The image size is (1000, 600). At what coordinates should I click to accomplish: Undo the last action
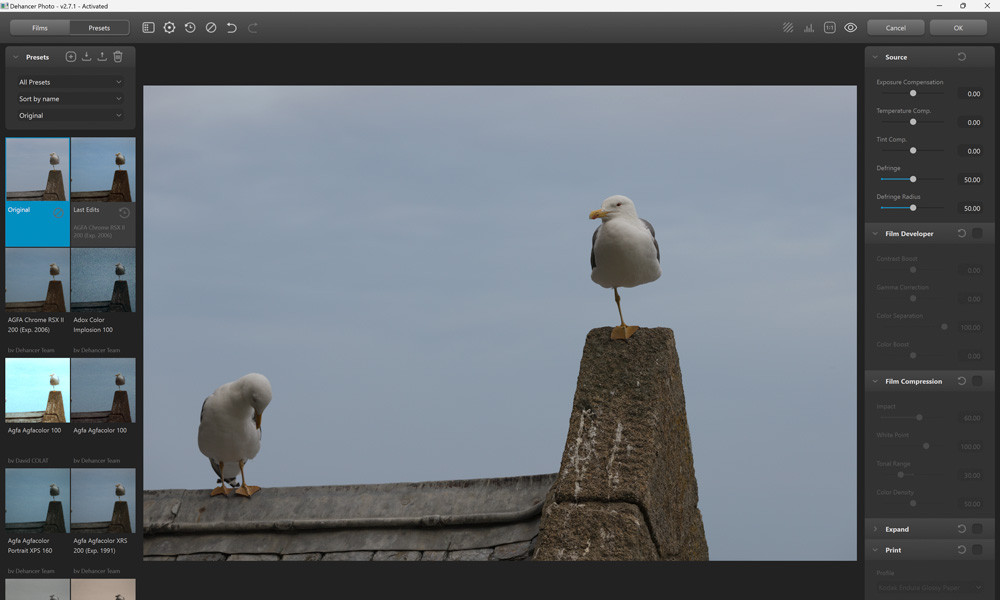point(232,27)
